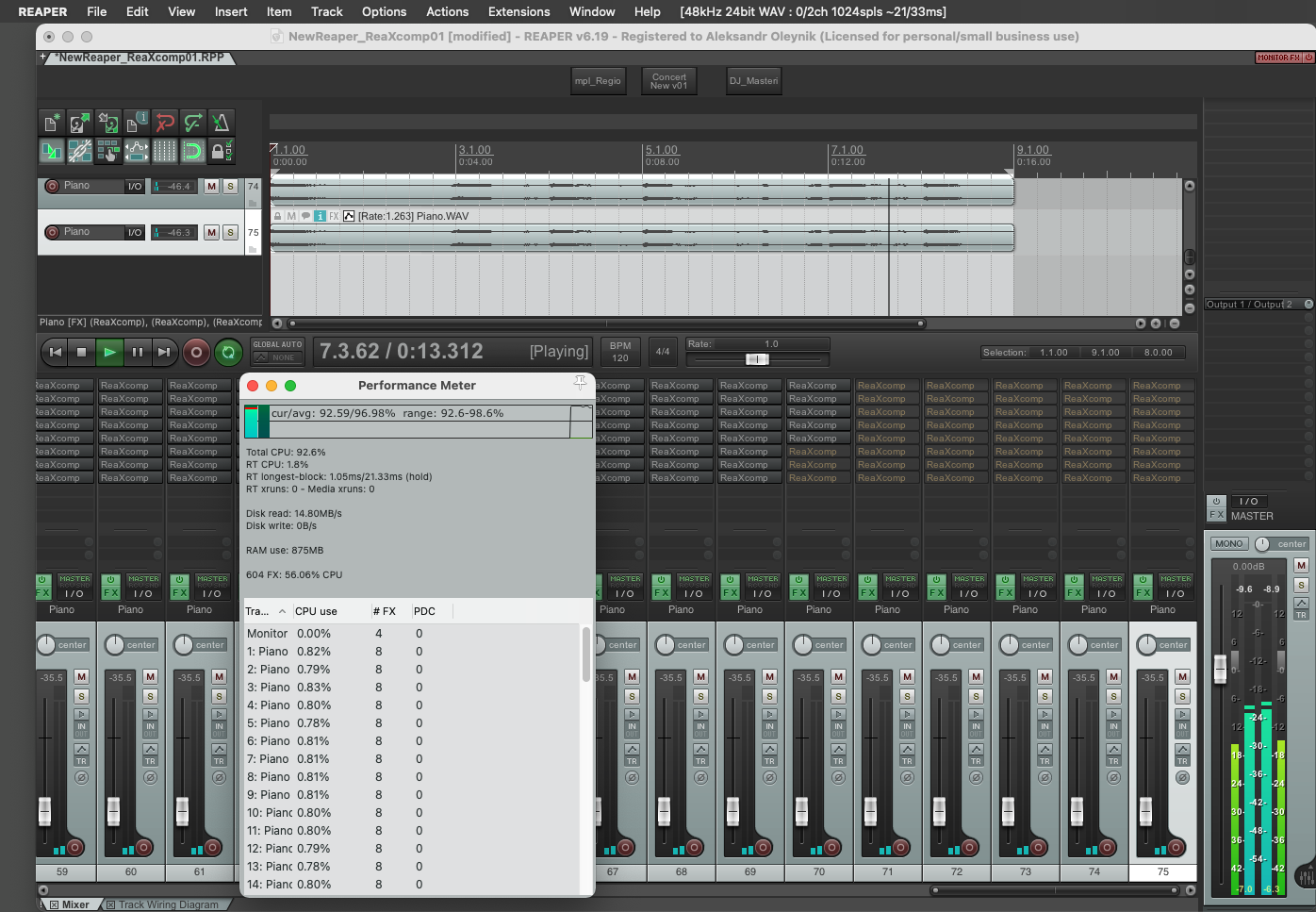
Task: Open Project Settings via the info icon
Action: (x=137, y=123)
